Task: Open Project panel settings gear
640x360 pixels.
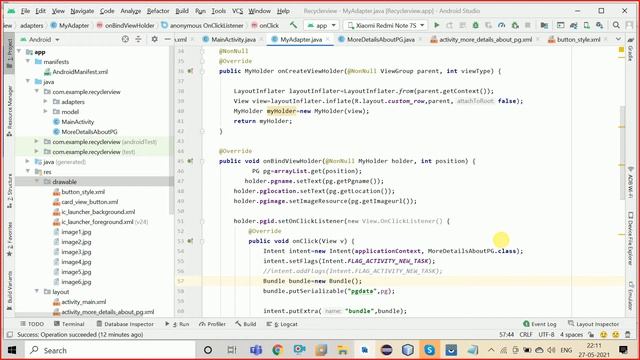Action: [154, 39]
